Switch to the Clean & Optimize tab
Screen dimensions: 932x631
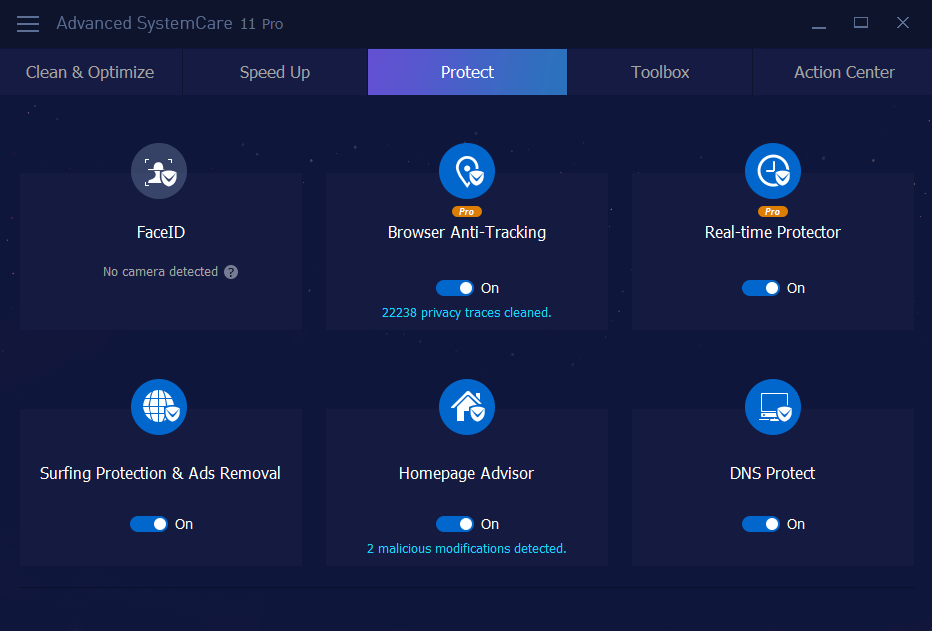pyautogui.click(x=90, y=72)
